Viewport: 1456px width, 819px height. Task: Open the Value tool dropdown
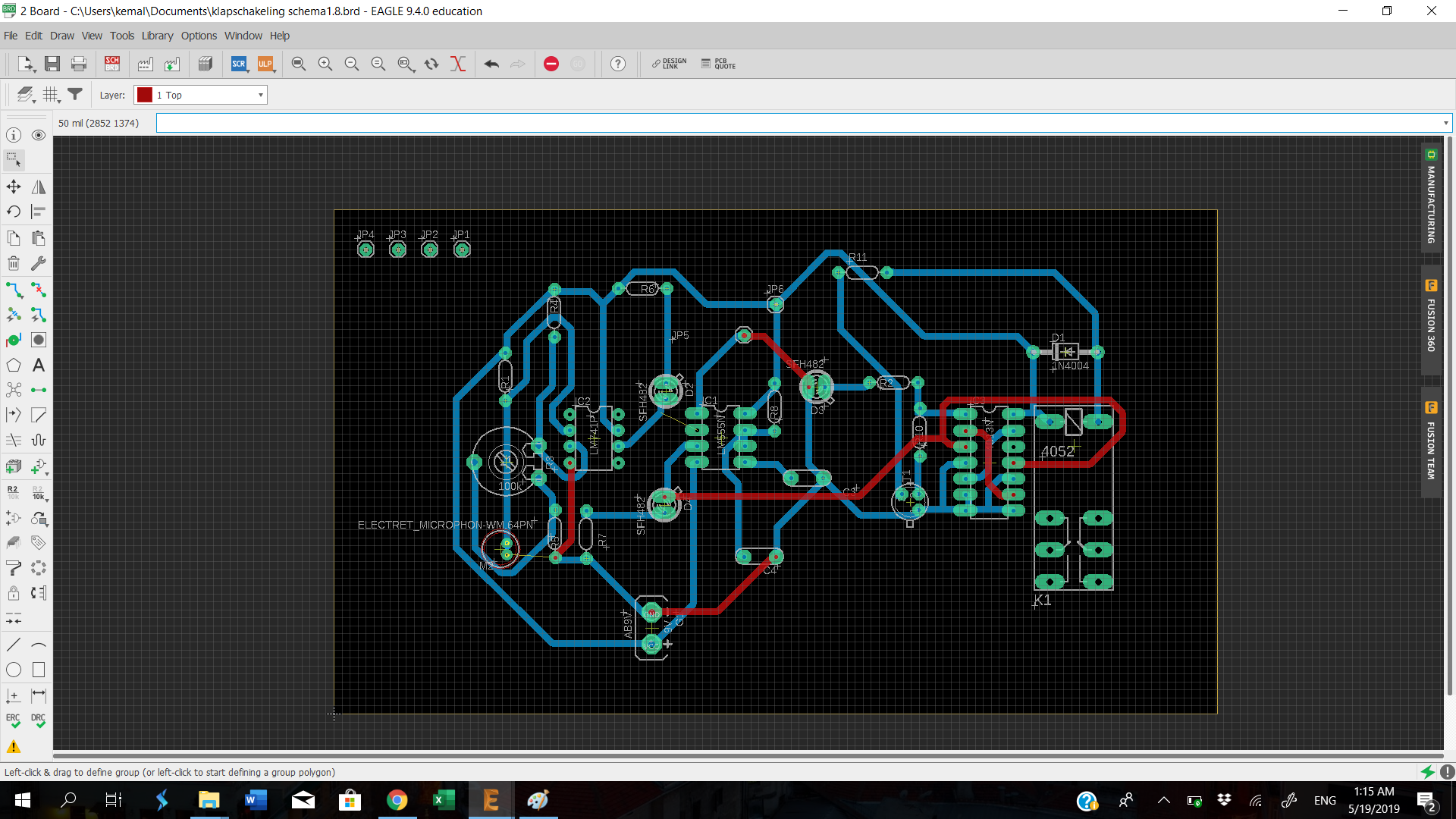click(39, 493)
